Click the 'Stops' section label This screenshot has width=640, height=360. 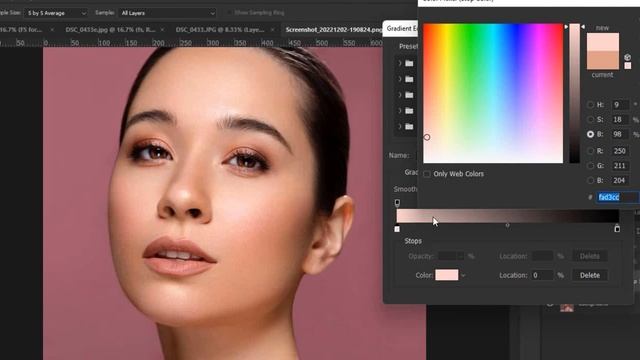point(413,241)
